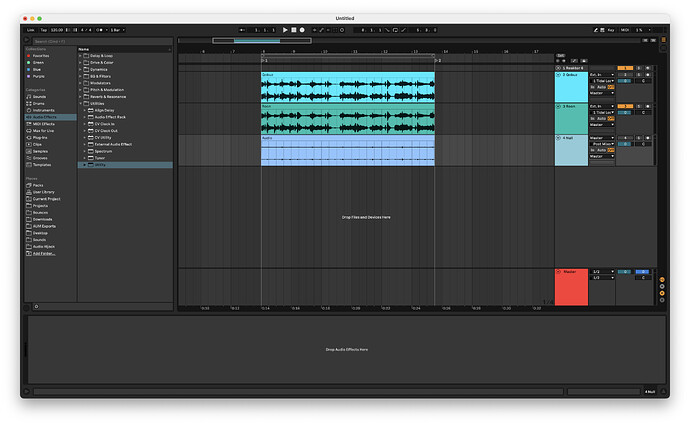Select the blue Audio clip on track 4
Viewport: 690px width, 425px height.
348,151
